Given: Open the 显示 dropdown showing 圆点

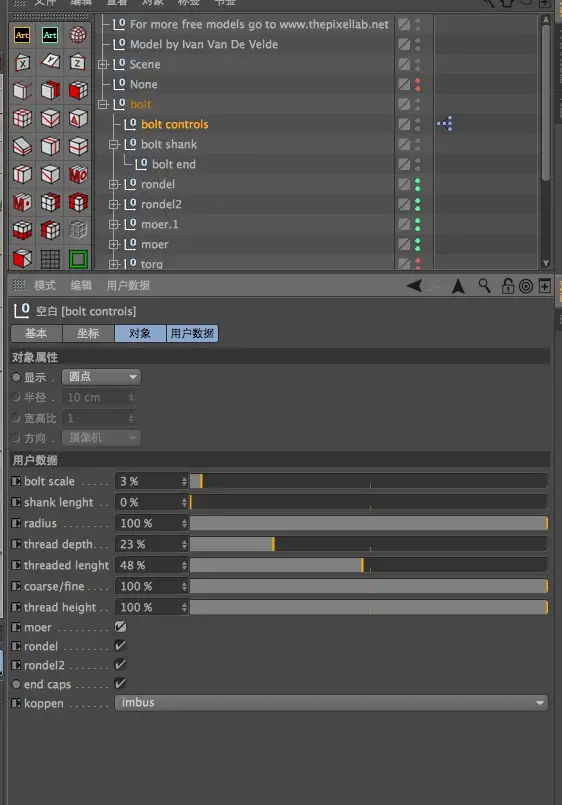Looking at the screenshot, I should click(x=101, y=377).
